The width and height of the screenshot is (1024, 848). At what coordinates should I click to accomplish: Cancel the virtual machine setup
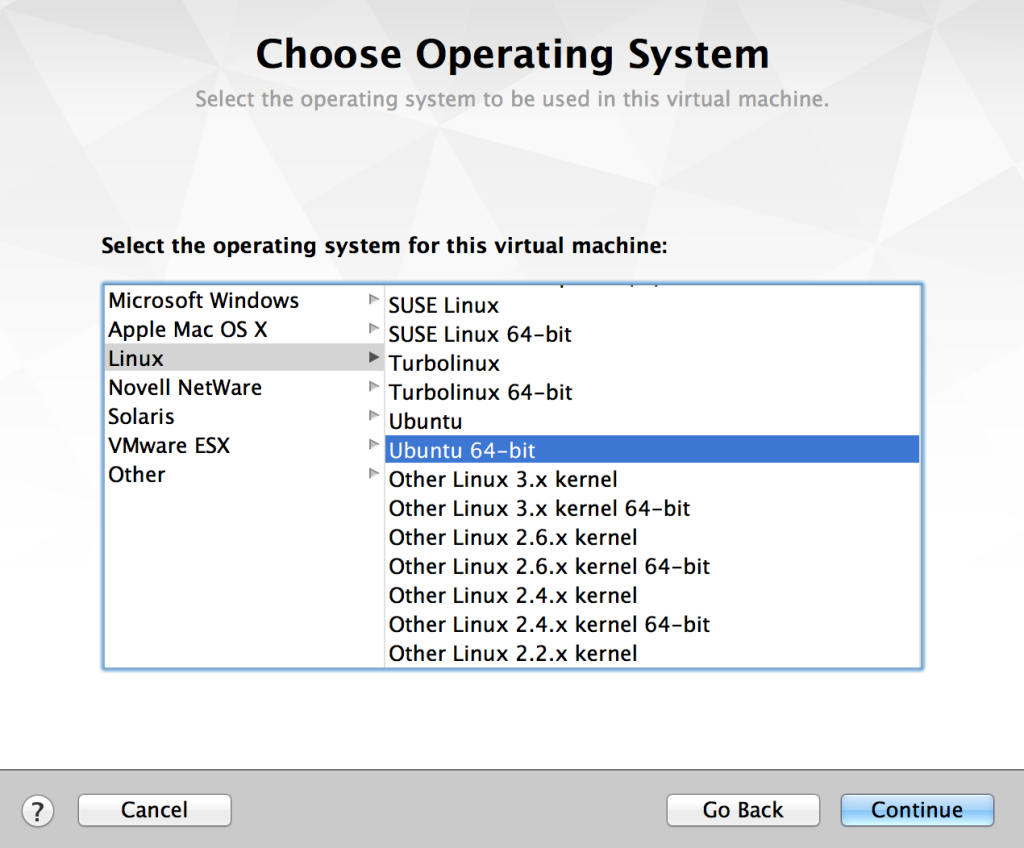click(x=154, y=810)
